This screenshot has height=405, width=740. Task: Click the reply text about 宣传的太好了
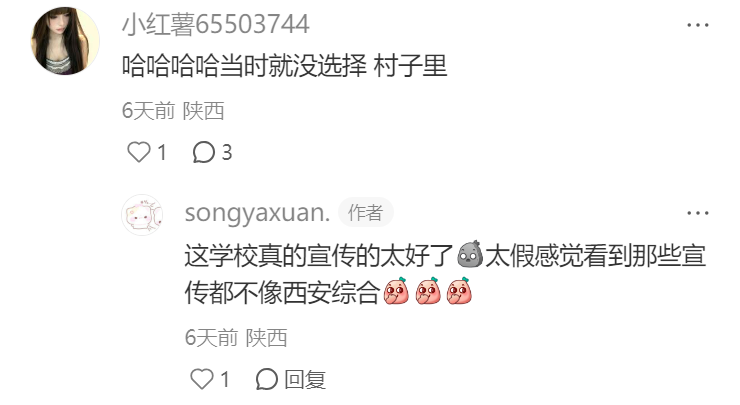pos(445,274)
